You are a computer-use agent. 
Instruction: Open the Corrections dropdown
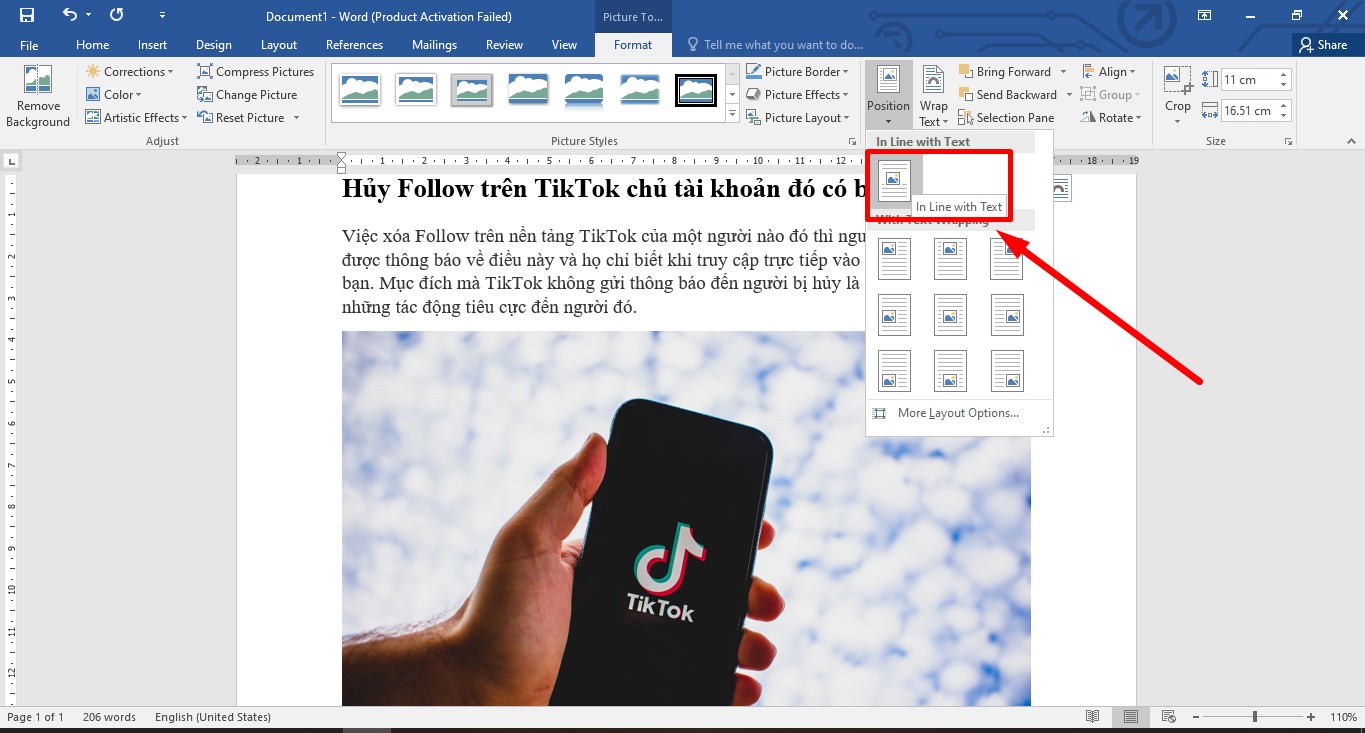click(x=130, y=72)
